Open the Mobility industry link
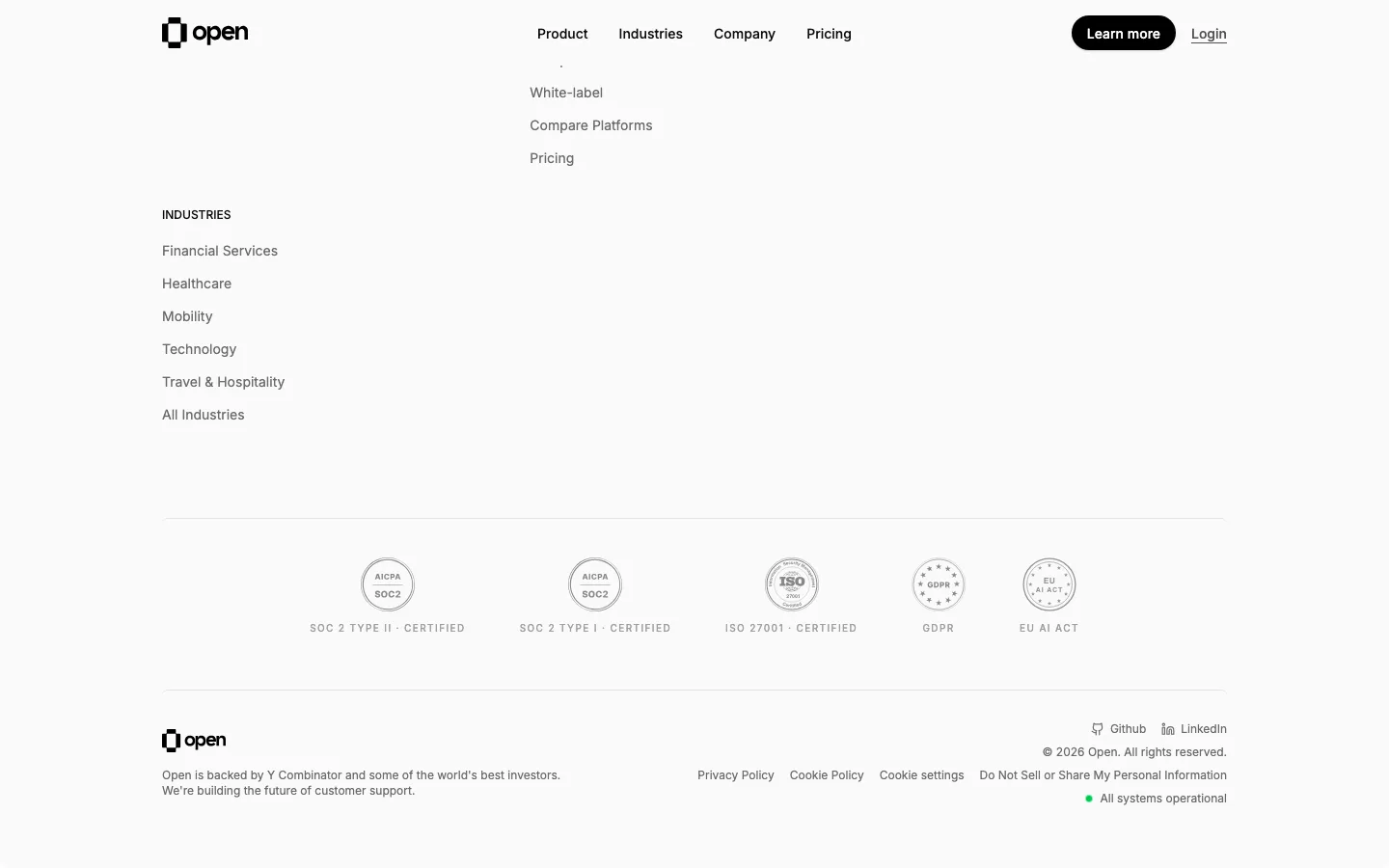 click(x=187, y=316)
